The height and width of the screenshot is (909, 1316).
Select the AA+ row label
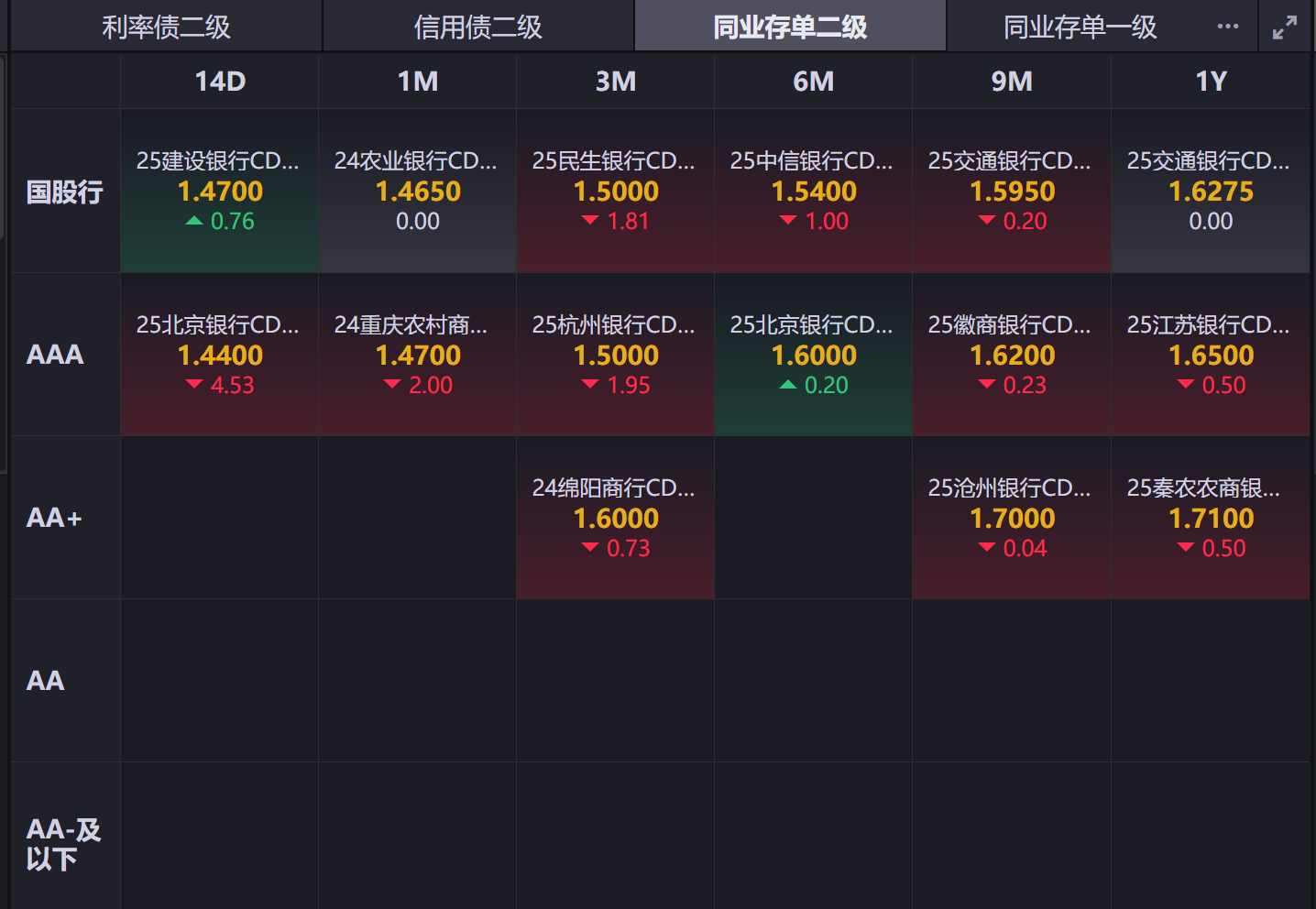pos(65,518)
